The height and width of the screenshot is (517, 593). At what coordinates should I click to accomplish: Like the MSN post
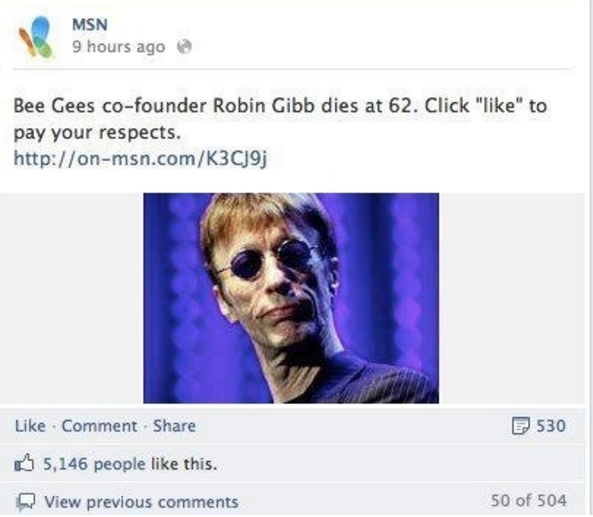click(x=30, y=426)
